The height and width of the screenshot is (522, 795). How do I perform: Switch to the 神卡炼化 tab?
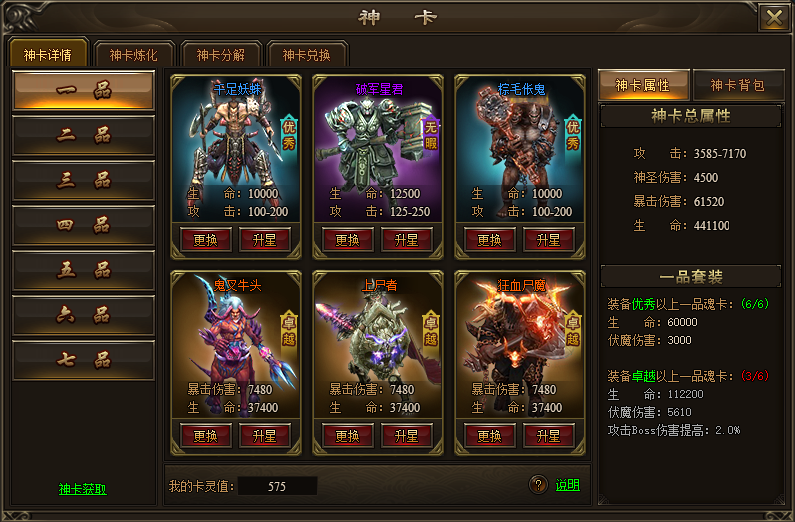coord(134,54)
